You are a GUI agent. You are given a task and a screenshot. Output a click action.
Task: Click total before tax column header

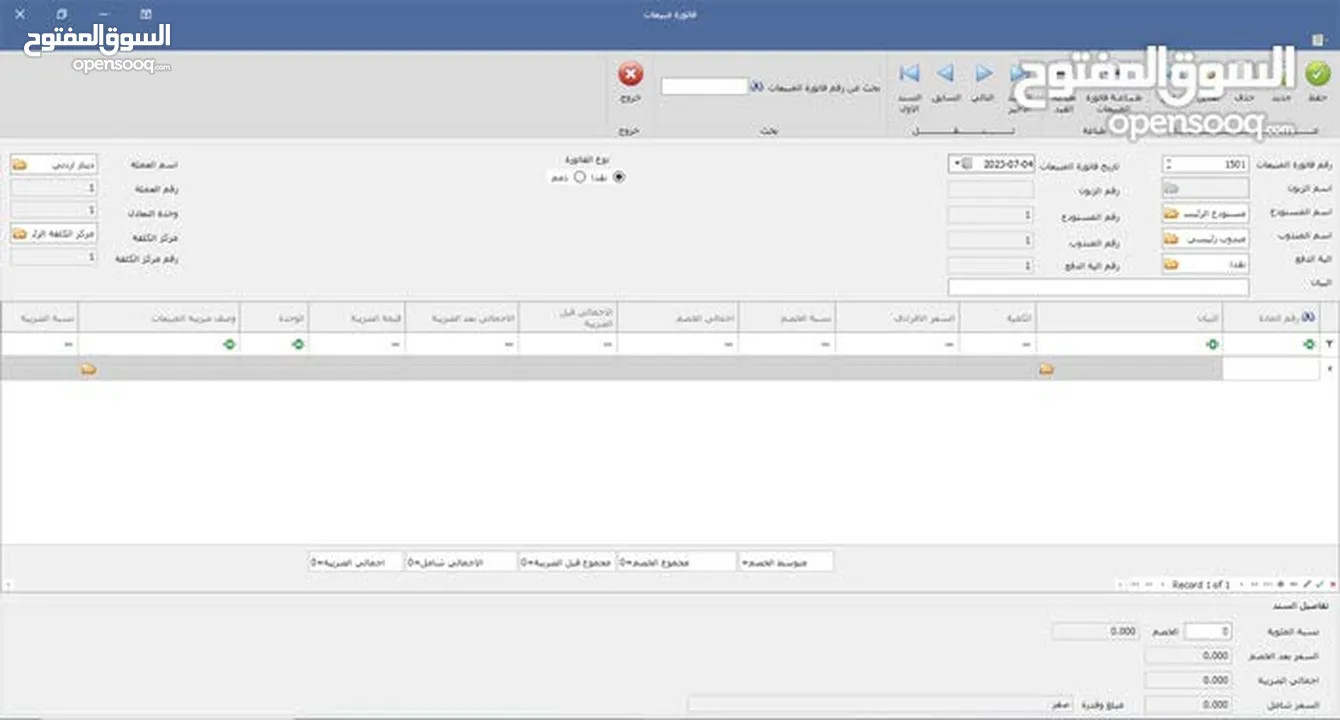(568, 317)
